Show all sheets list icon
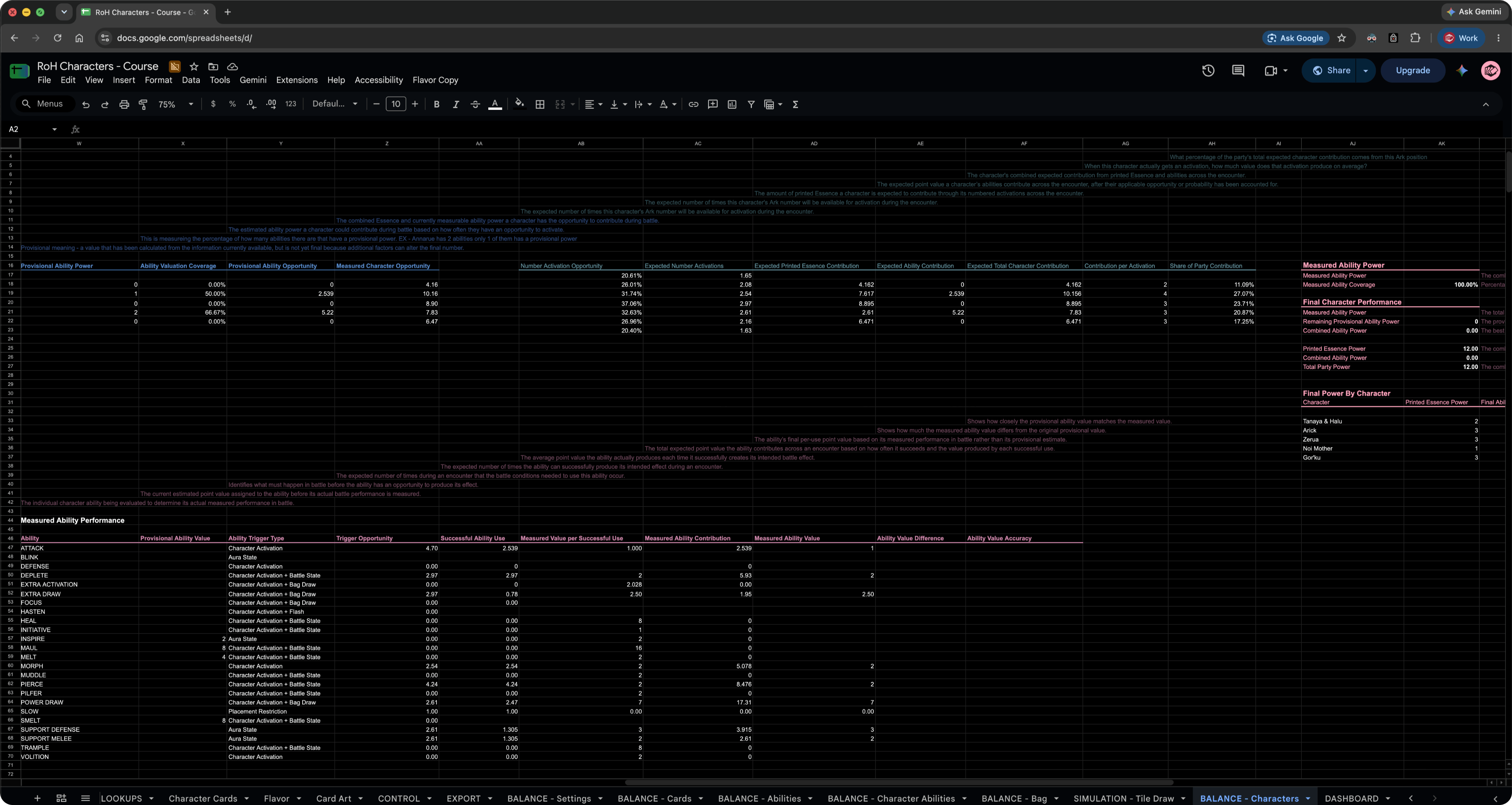This screenshot has height=805, width=1512. pos(85,798)
